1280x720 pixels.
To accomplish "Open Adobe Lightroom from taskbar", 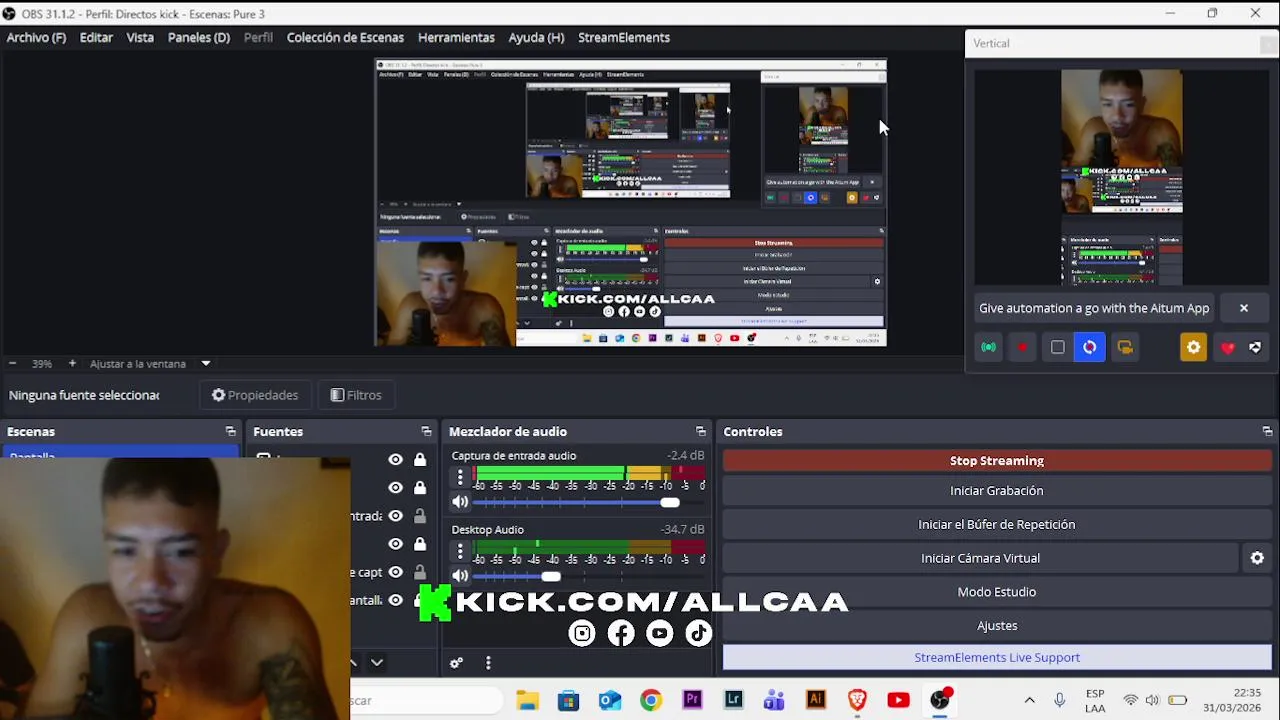I will pos(733,700).
